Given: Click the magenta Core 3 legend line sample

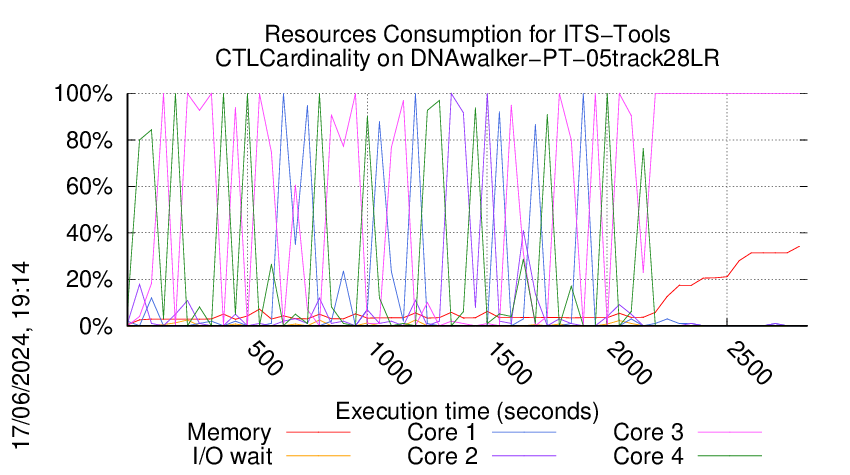Looking at the screenshot, I should pyautogui.click(x=730, y=433).
